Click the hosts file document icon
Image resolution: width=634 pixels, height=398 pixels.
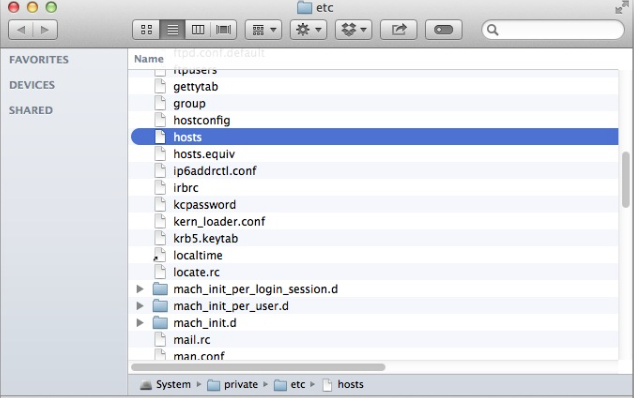(x=160, y=137)
